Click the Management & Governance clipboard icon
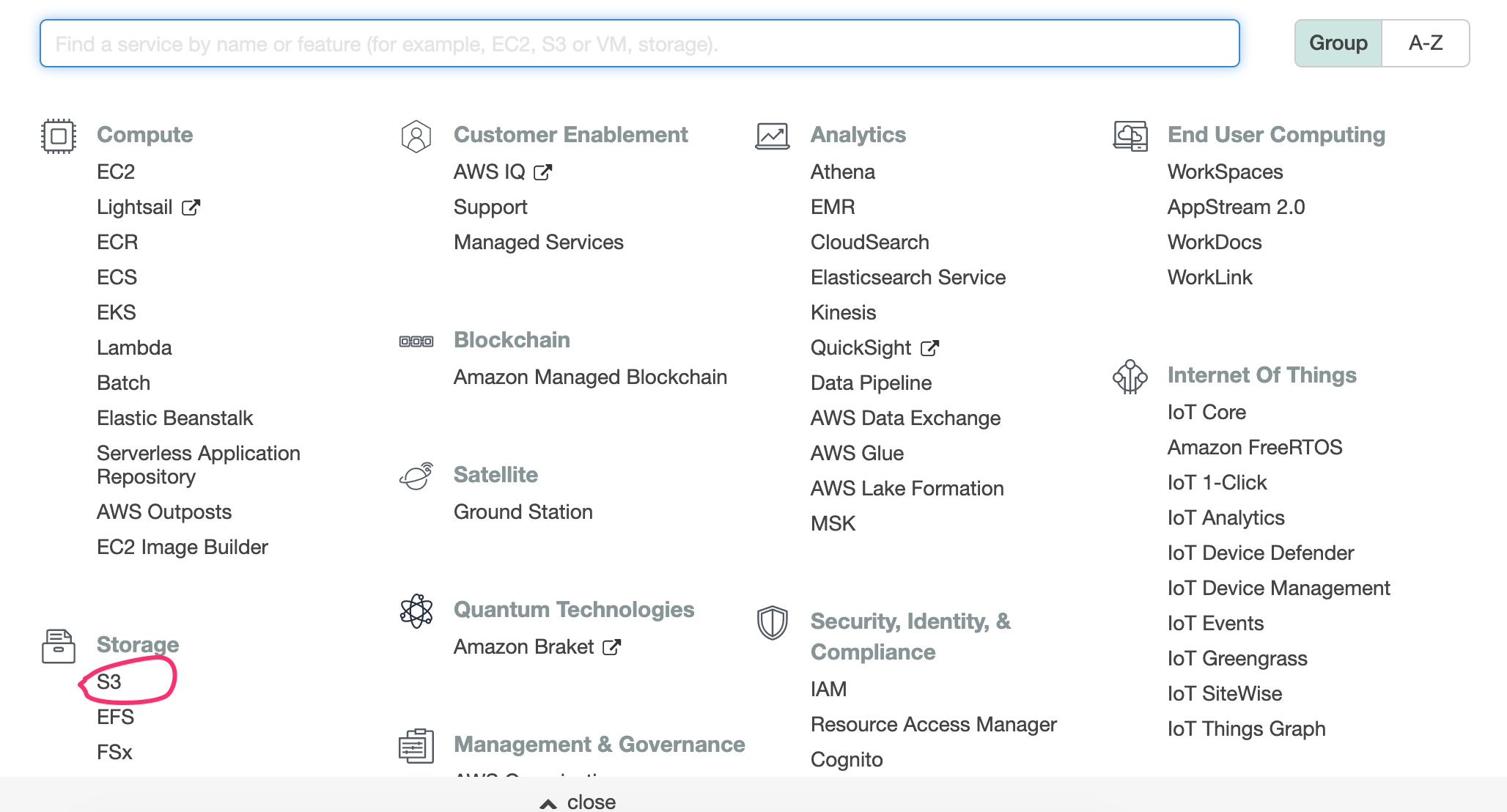 (416, 745)
